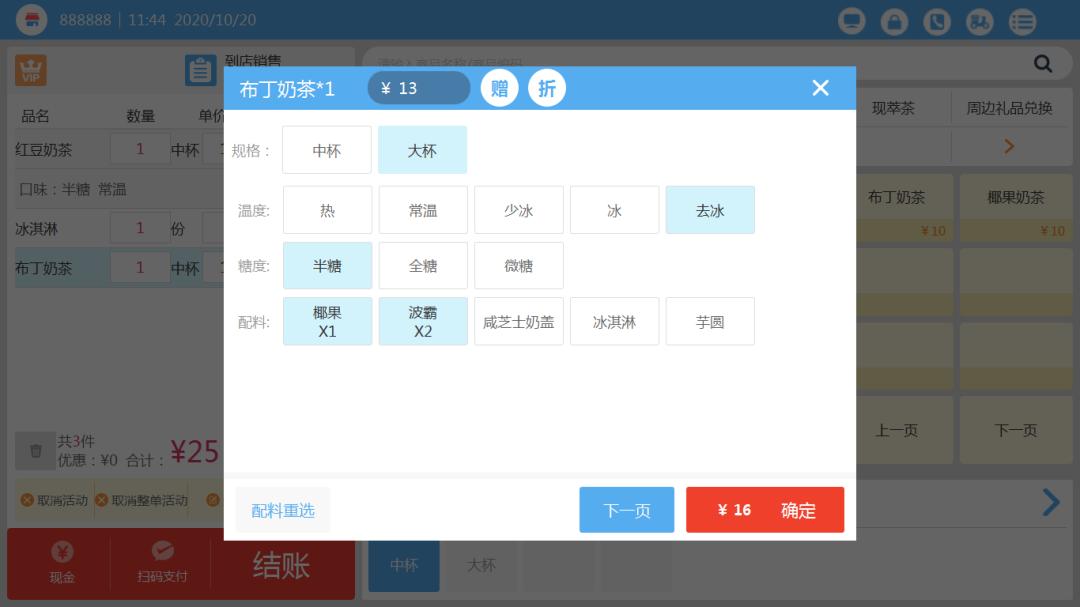Add 芋圆 topping
The height and width of the screenshot is (607, 1080).
click(710, 321)
